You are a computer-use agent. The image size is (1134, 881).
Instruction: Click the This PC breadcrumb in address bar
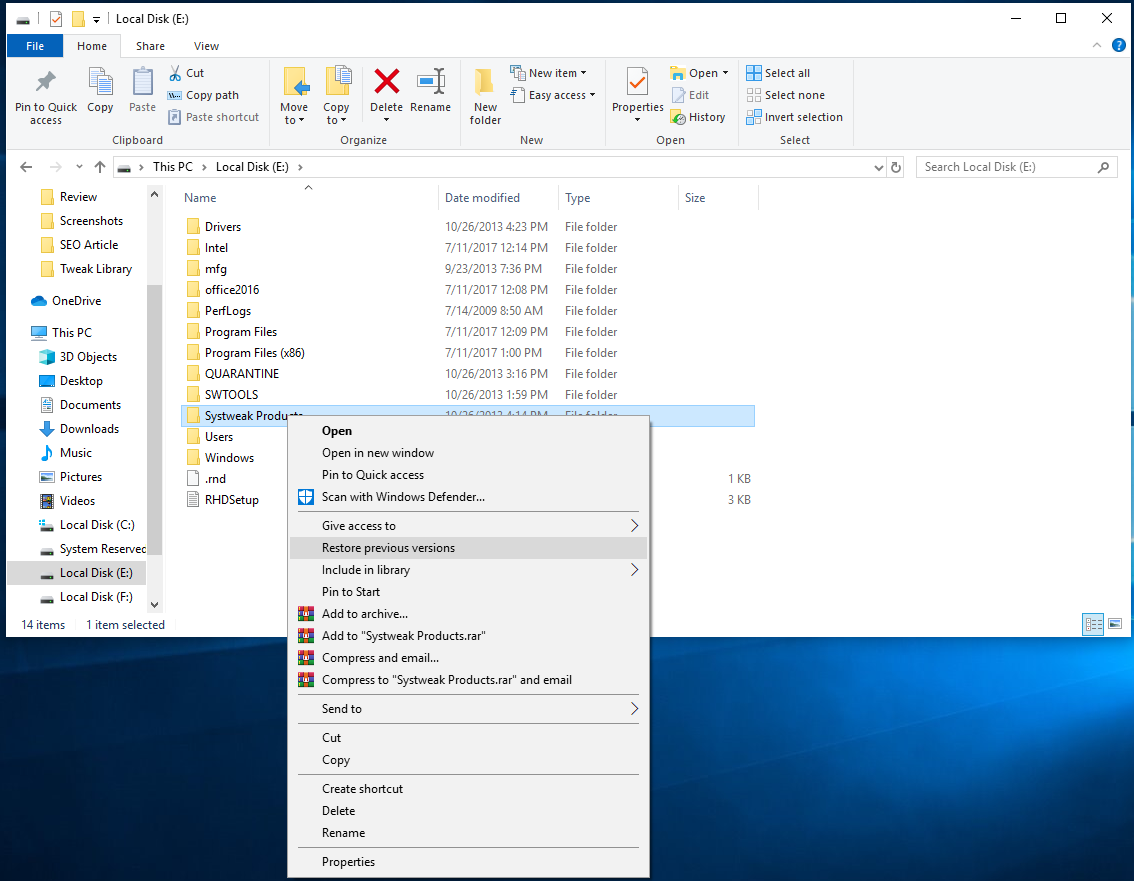173,167
